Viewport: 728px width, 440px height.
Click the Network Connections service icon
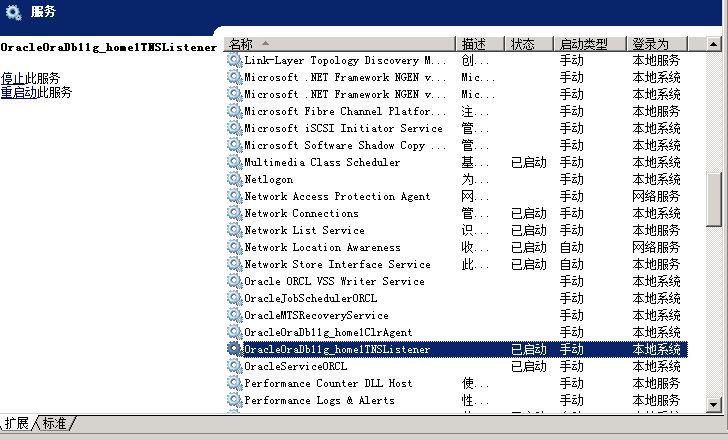235,213
